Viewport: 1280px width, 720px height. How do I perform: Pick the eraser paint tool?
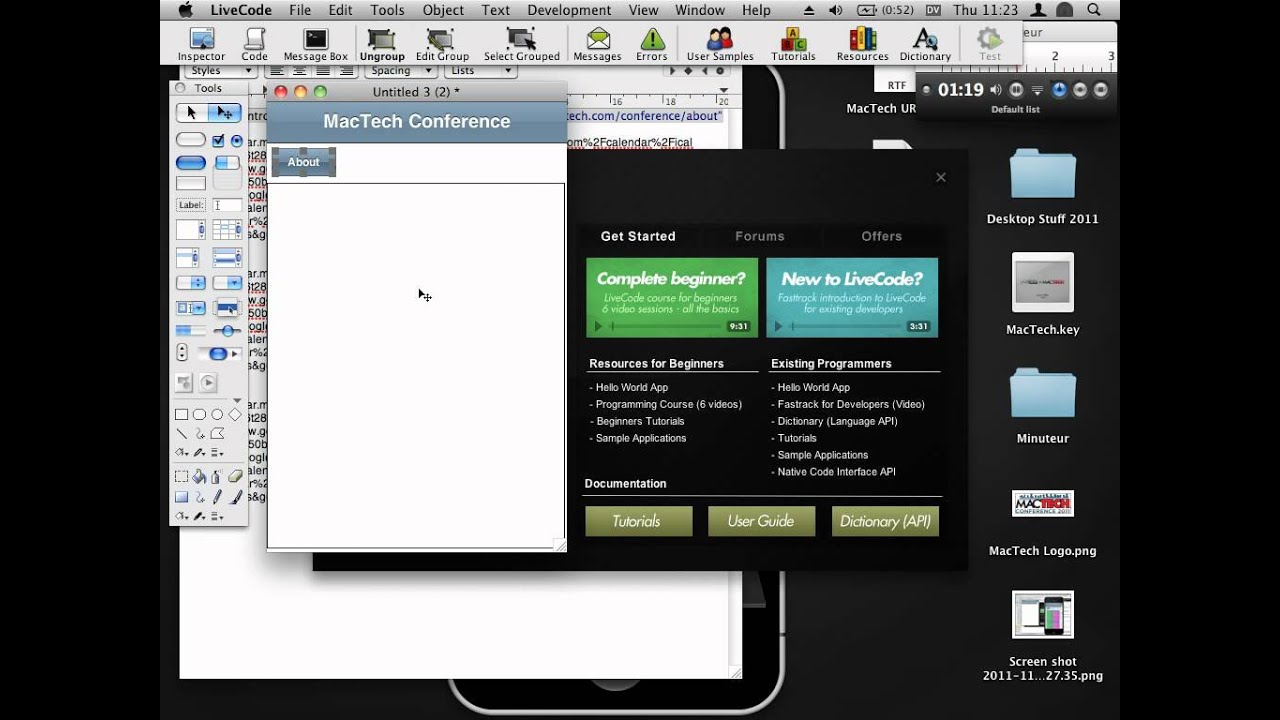tap(235, 477)
